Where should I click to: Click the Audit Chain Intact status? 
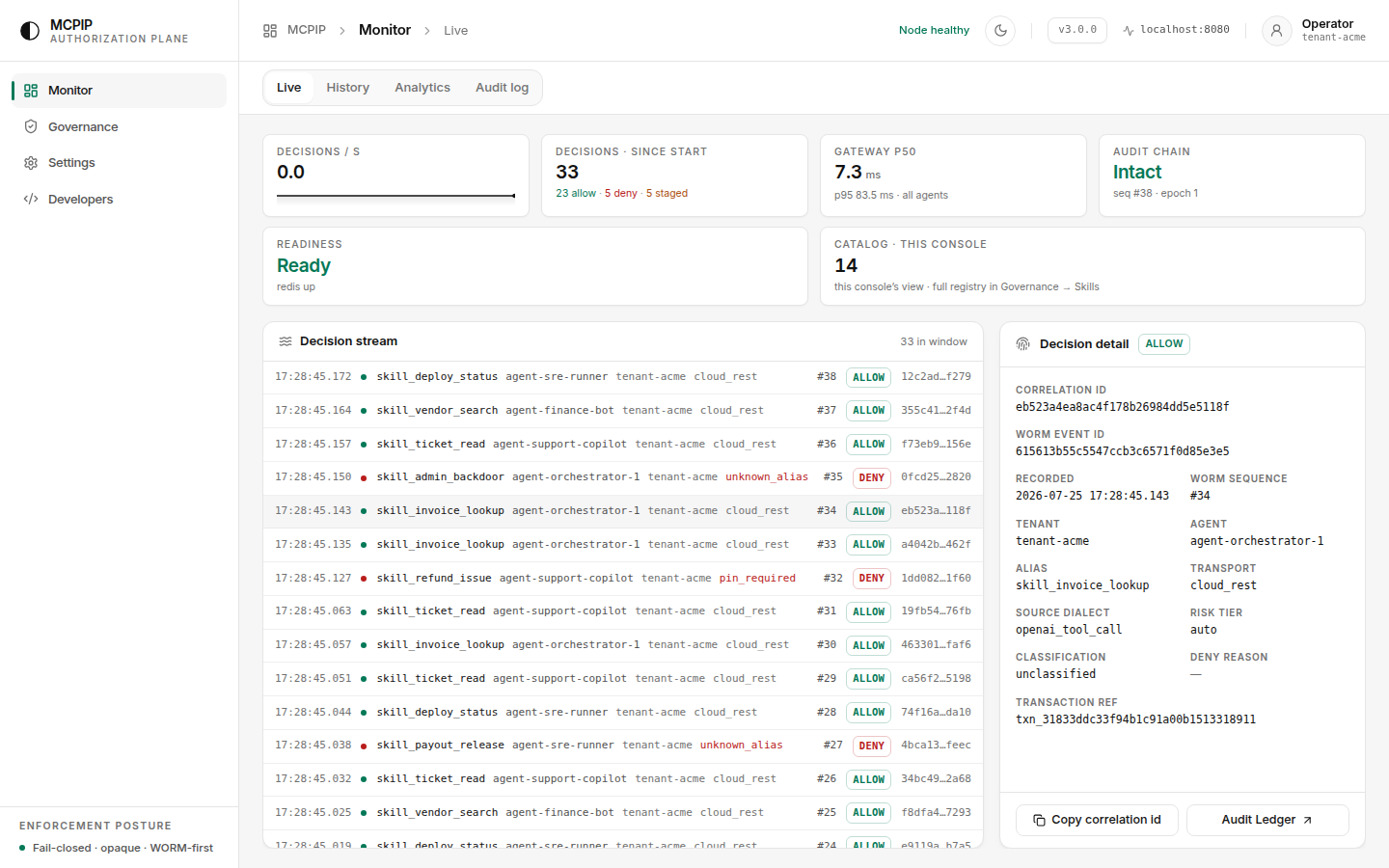coord(1137,173)
